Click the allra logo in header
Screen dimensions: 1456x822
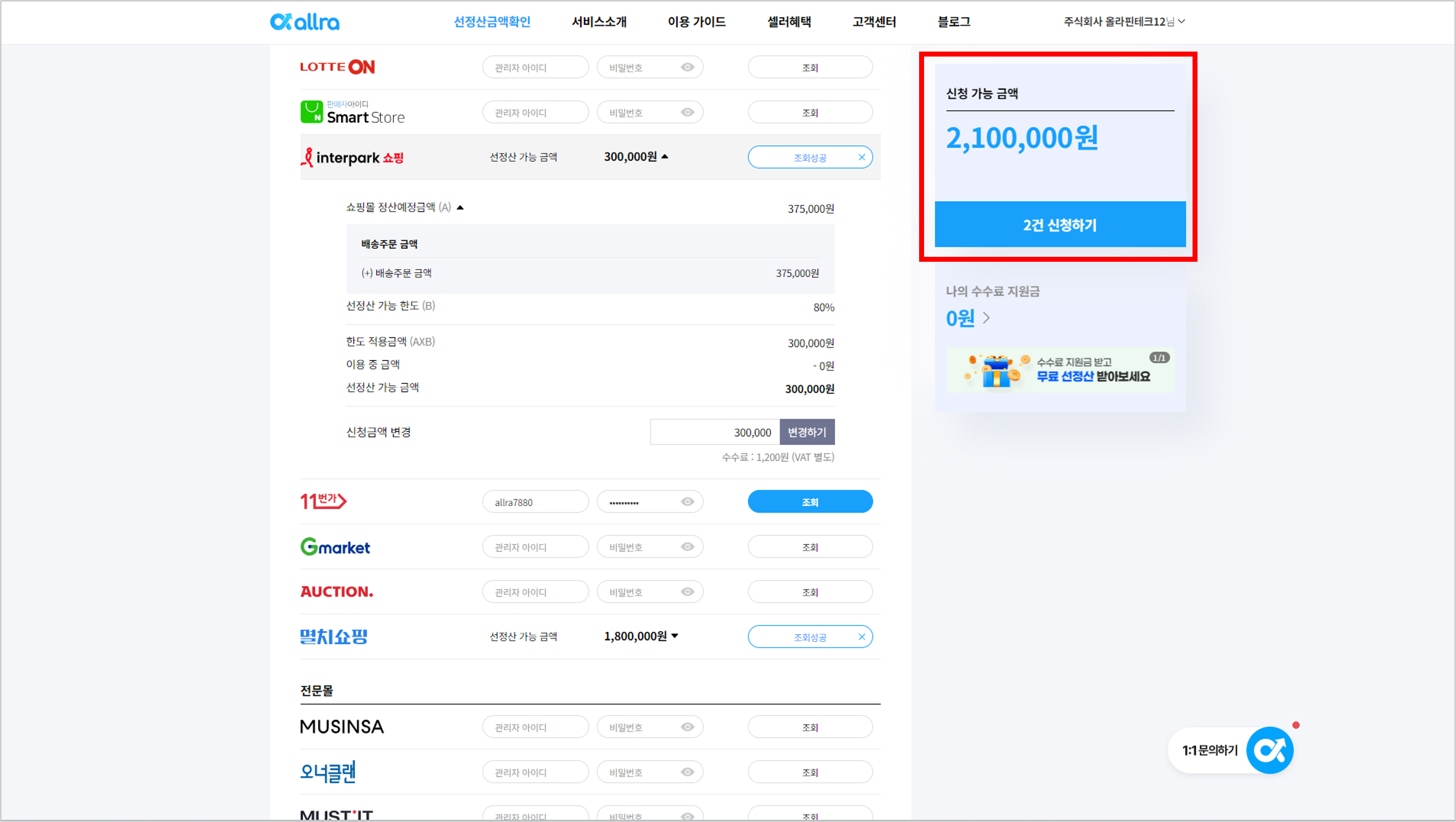[x=305, y=21]
